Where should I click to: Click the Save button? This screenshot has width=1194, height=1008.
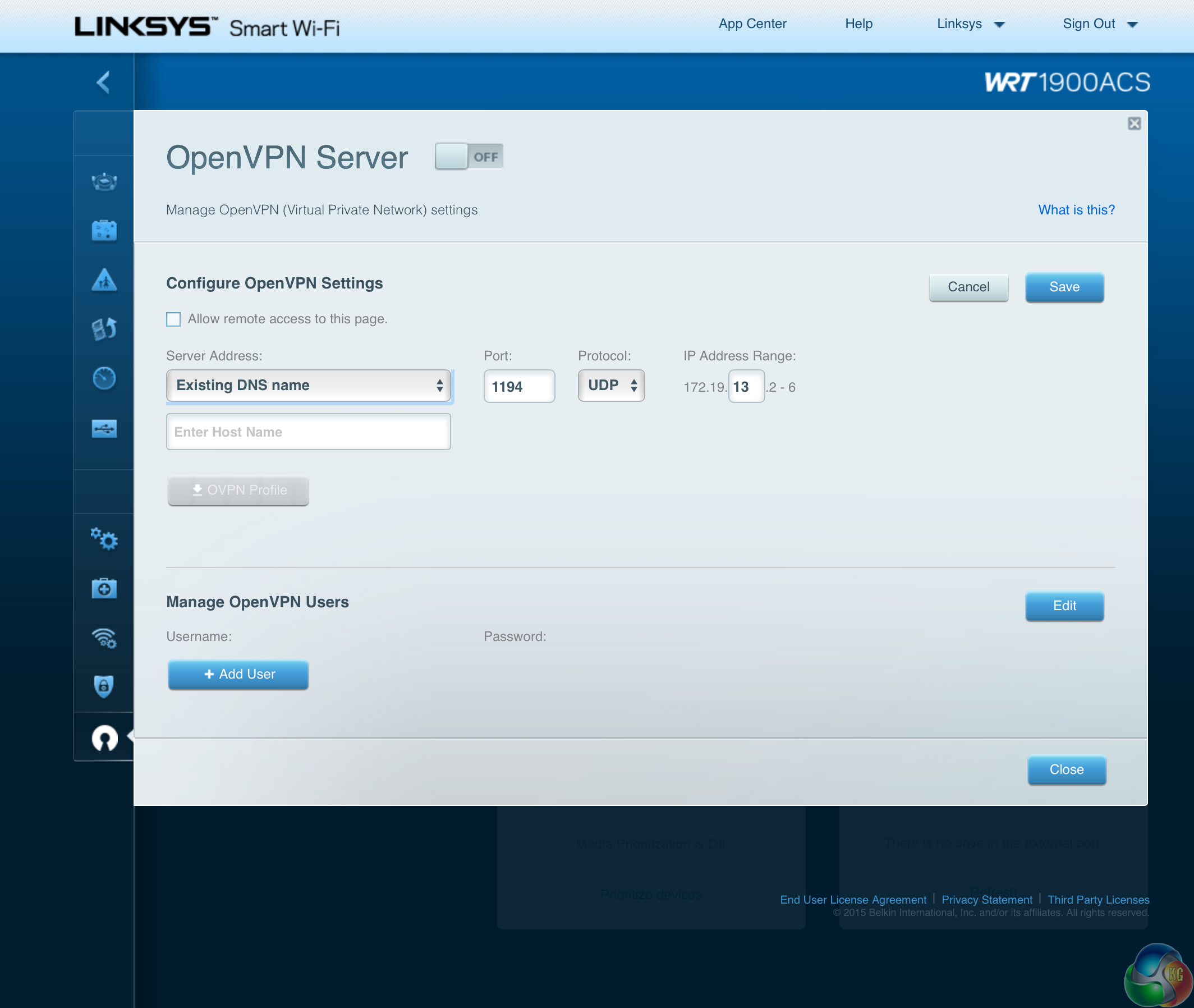(x=1064, y=287)
